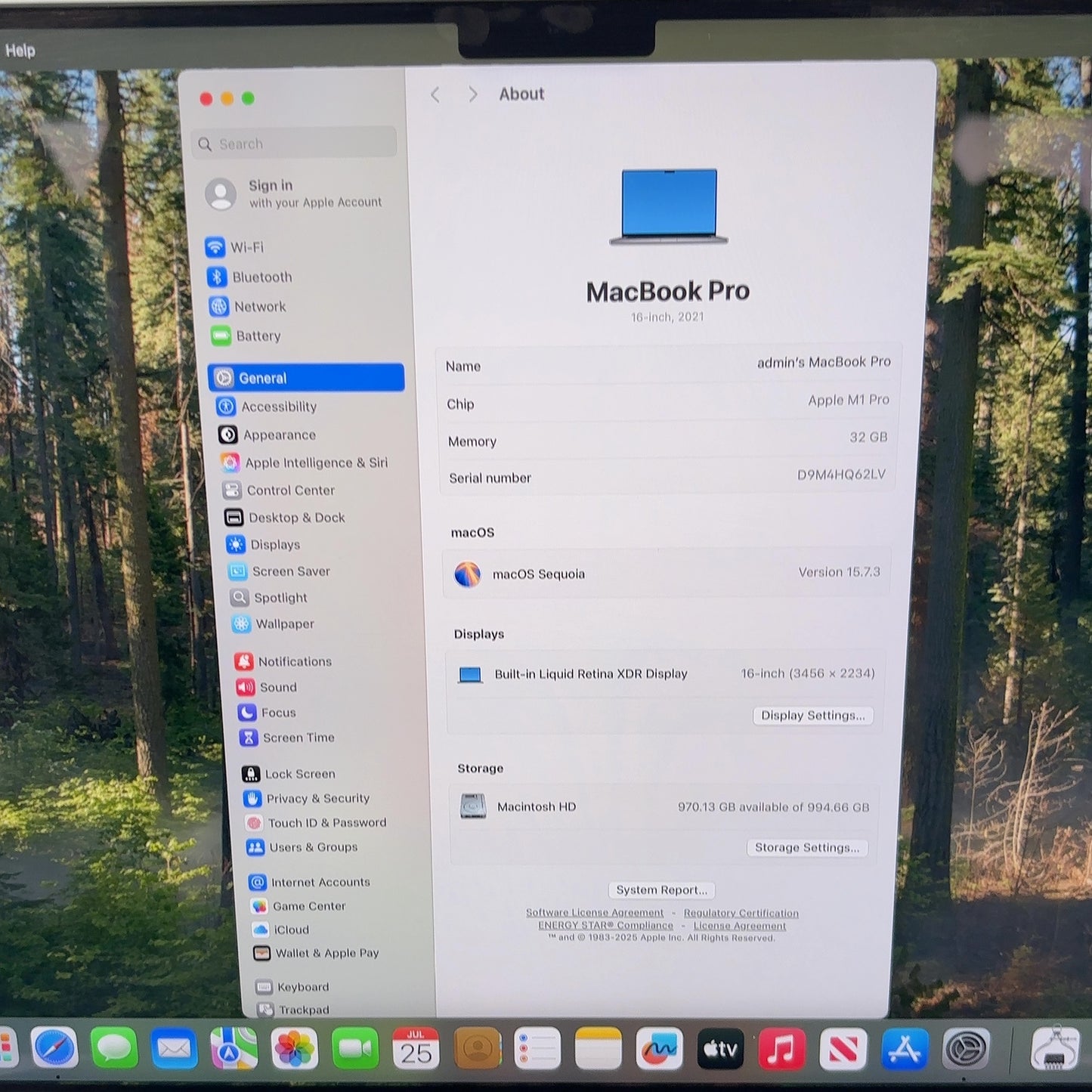1092x1092 pixels.
Task: Open Accessibility settings
Action: [267, 407]
